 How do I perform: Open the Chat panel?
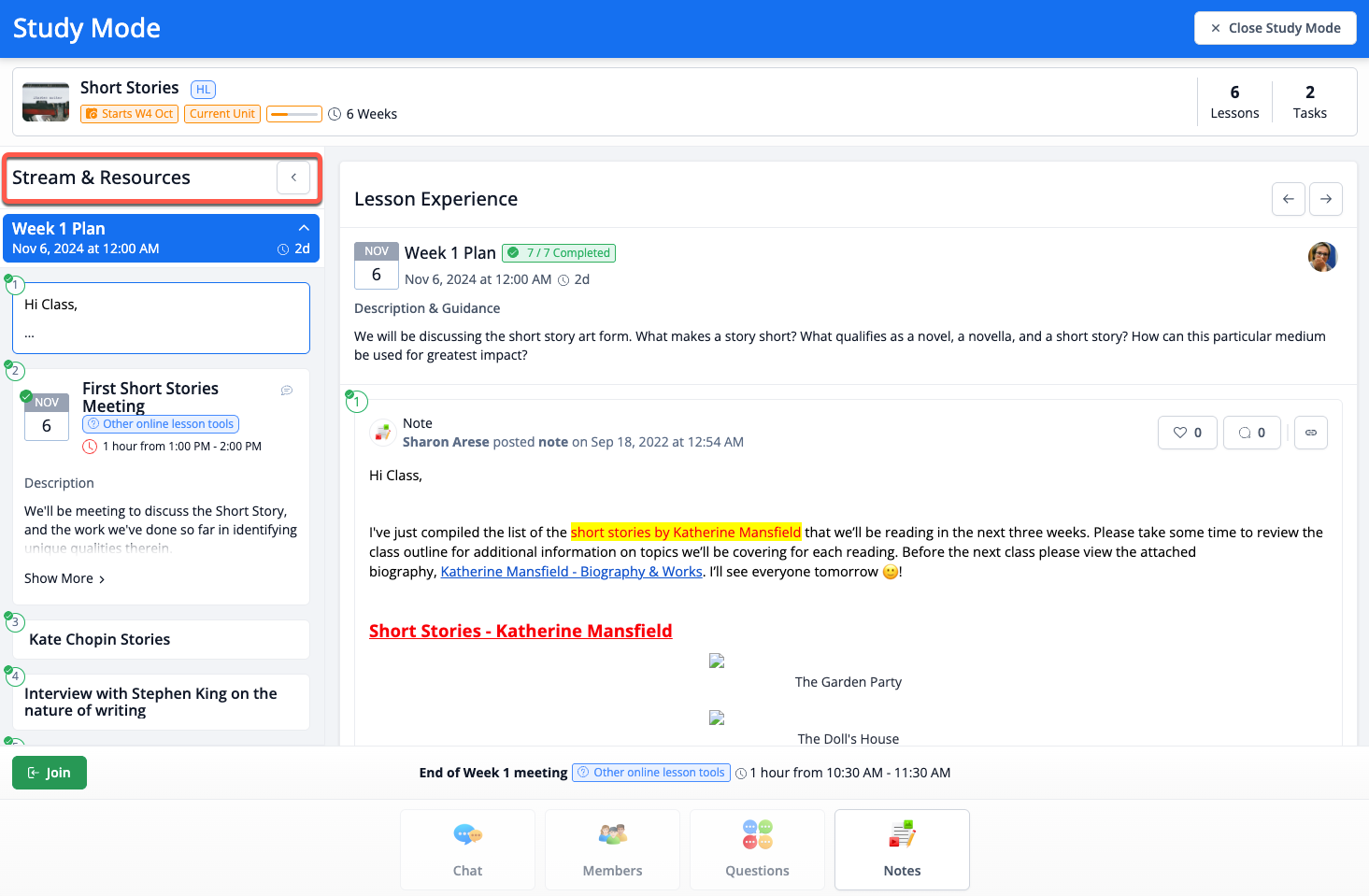click(467, 849)
